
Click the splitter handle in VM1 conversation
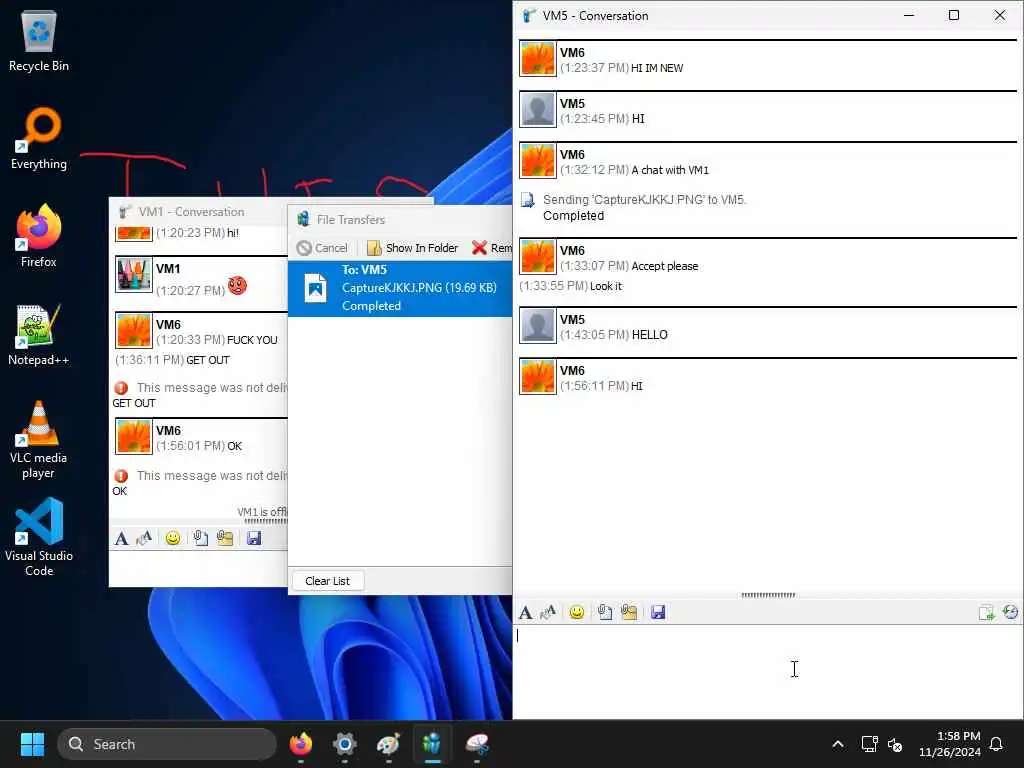(265, 521)
